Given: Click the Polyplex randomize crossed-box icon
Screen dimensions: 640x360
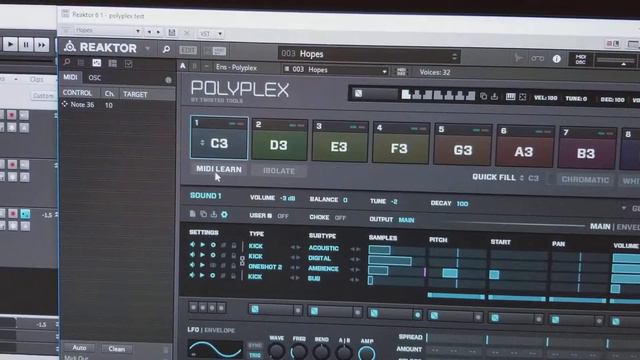Looking at the screenshot, I should coord(522,97).
